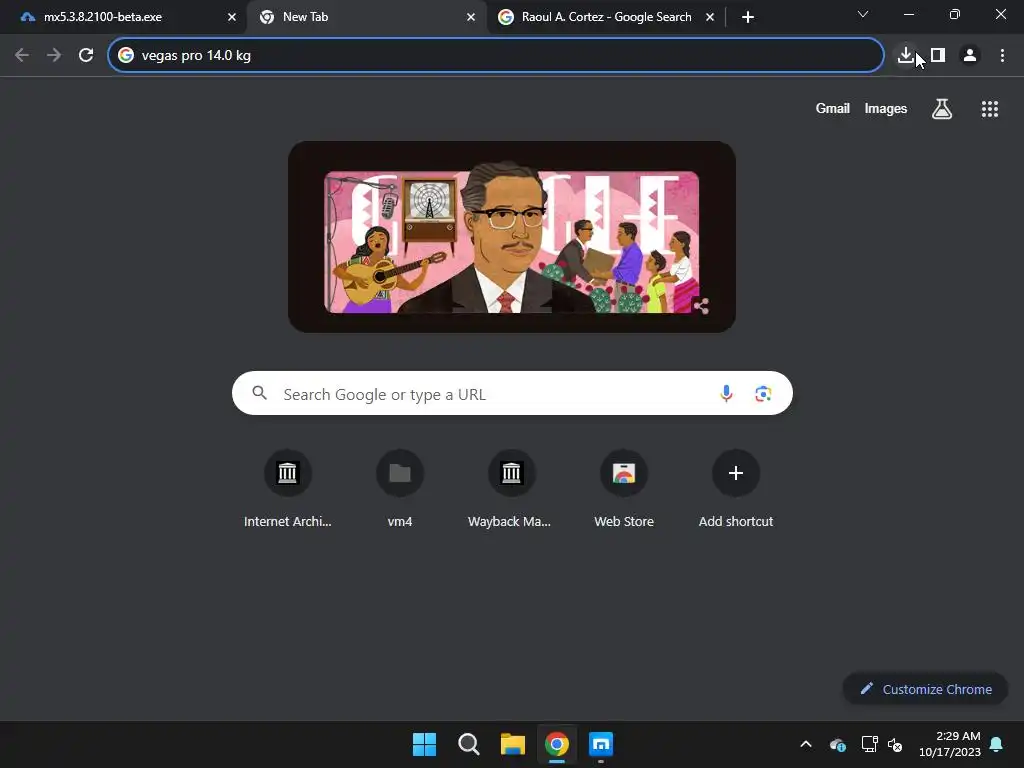Open the Windows Start menu

pos(424,744)
